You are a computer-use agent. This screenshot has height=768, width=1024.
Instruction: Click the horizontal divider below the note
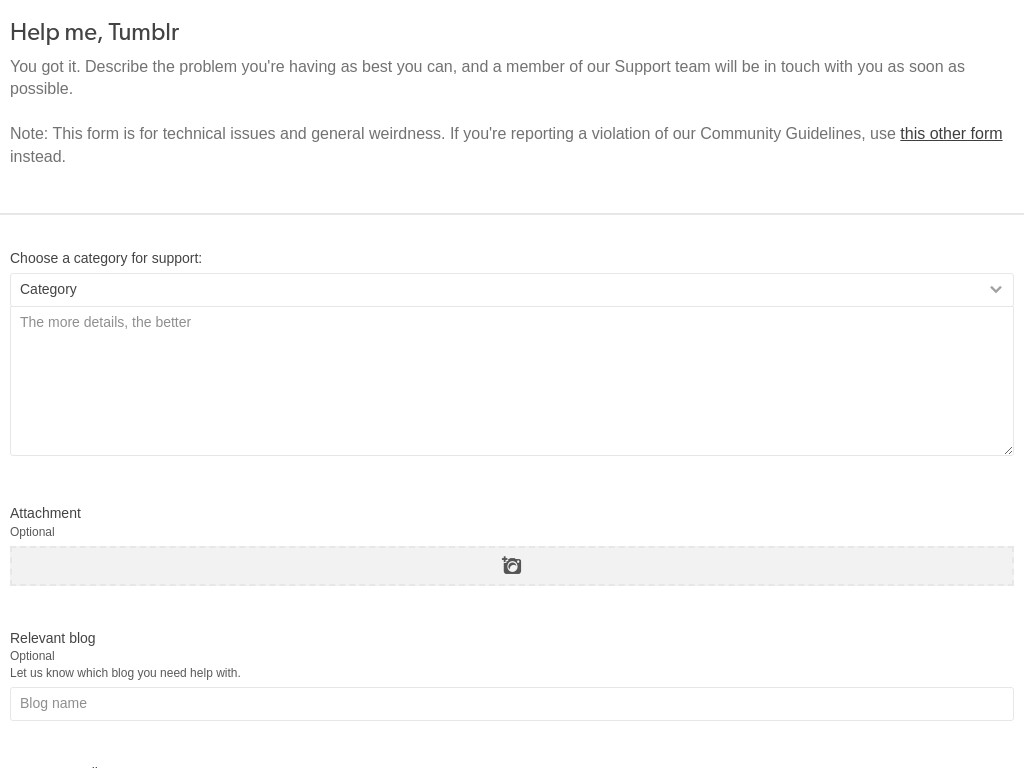[x=511, y=214]
